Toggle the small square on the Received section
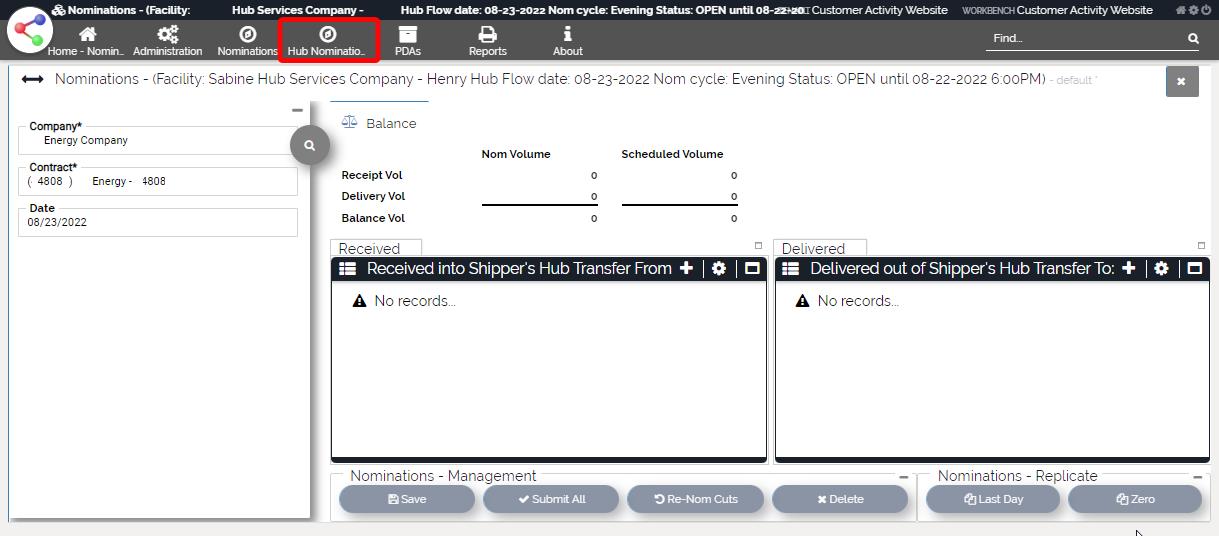 point(758,245)
